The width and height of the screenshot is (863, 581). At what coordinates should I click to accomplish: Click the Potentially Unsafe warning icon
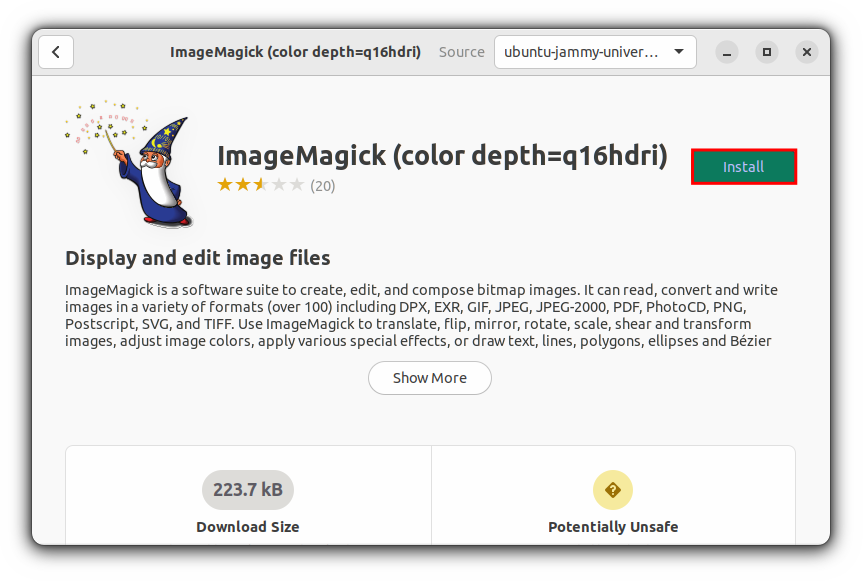(613, 490)
